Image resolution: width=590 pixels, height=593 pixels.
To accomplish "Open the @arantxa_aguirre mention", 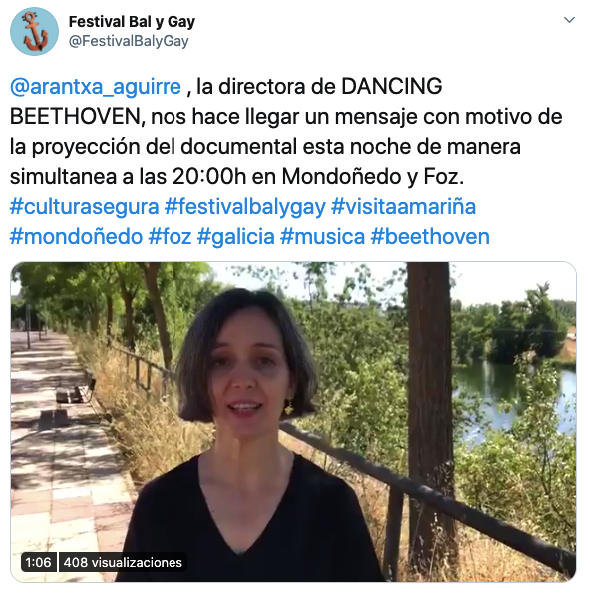I will coord(95,87).
